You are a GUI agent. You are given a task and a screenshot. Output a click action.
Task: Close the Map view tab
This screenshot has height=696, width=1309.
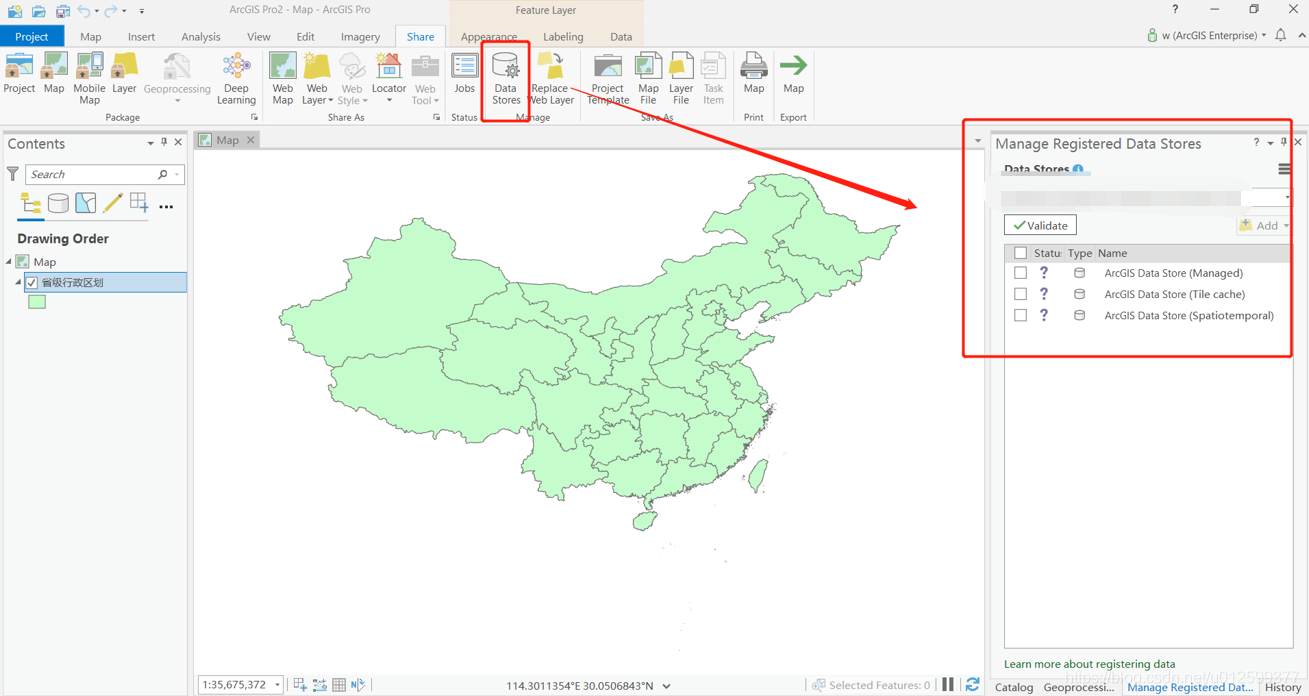tap(251, 140)
